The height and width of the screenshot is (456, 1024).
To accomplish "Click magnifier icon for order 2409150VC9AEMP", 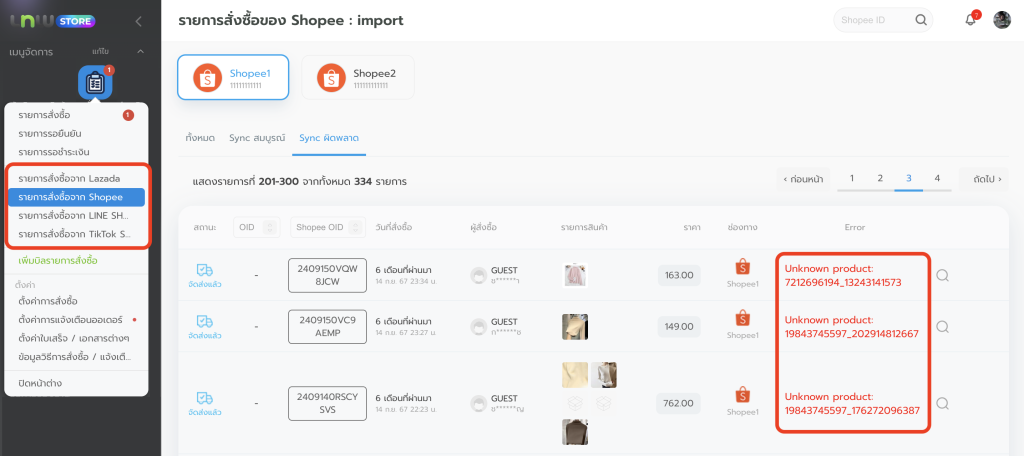I will 942,326.
